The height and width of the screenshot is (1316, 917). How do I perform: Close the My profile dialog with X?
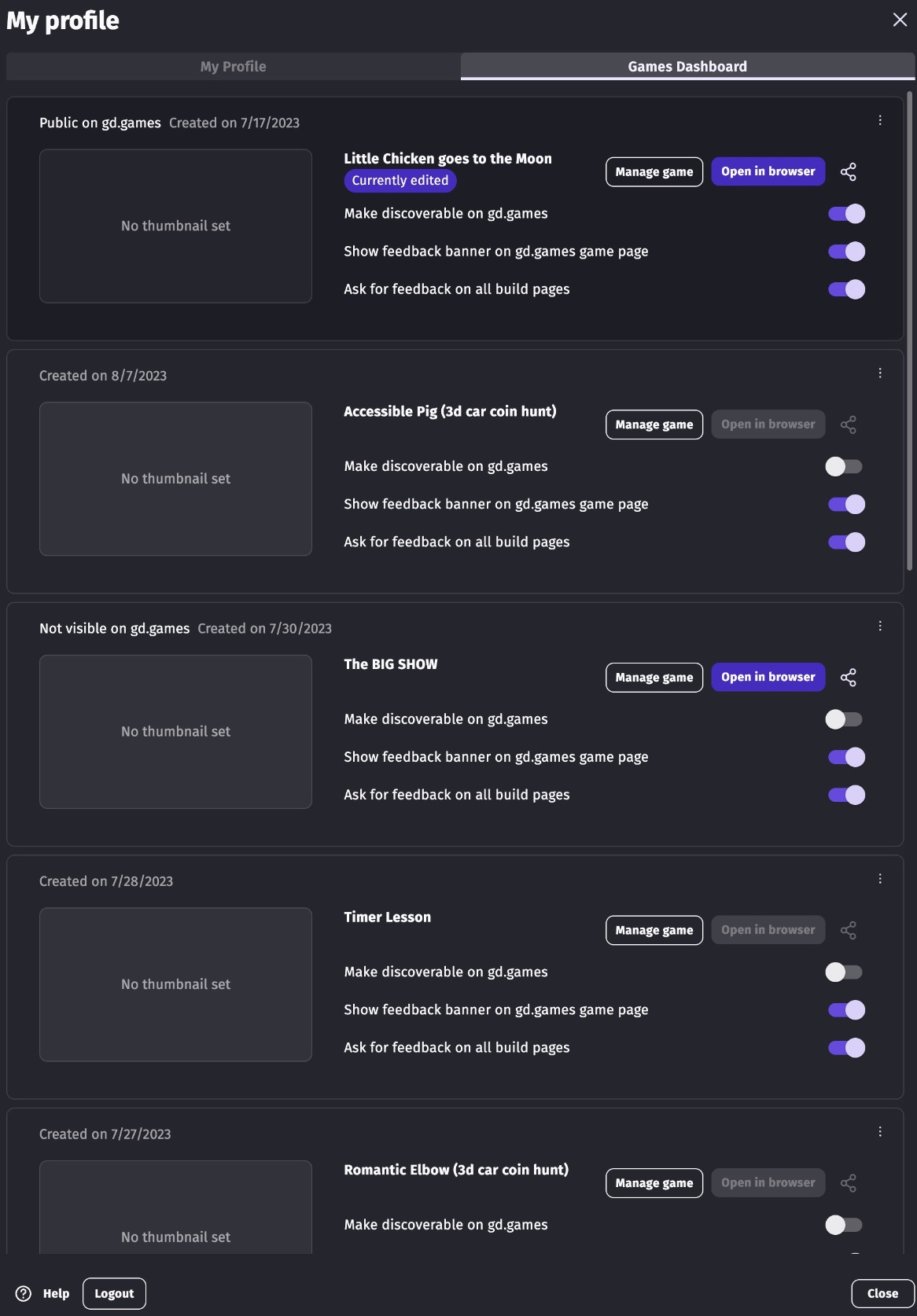click(x=900, y=20)
